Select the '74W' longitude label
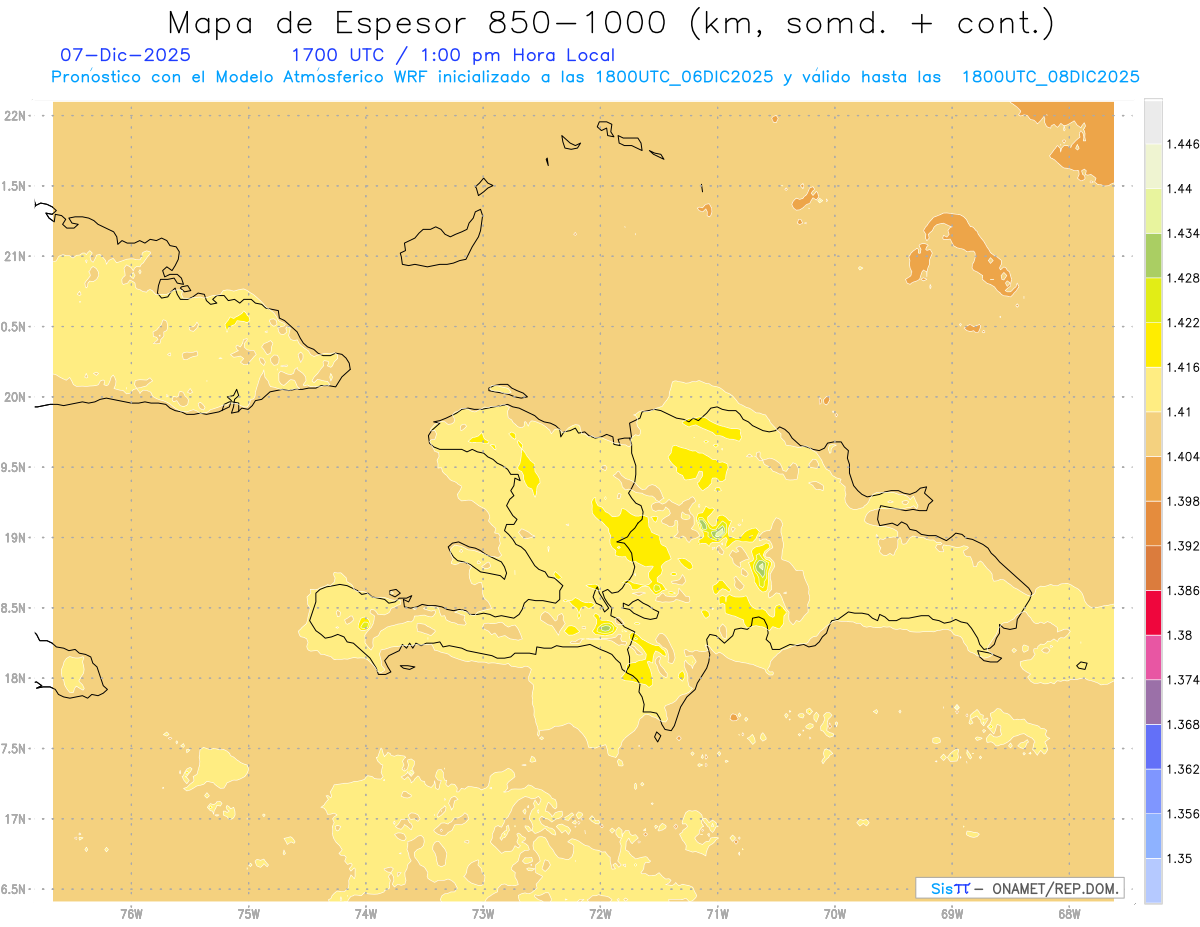 [366, 914]
